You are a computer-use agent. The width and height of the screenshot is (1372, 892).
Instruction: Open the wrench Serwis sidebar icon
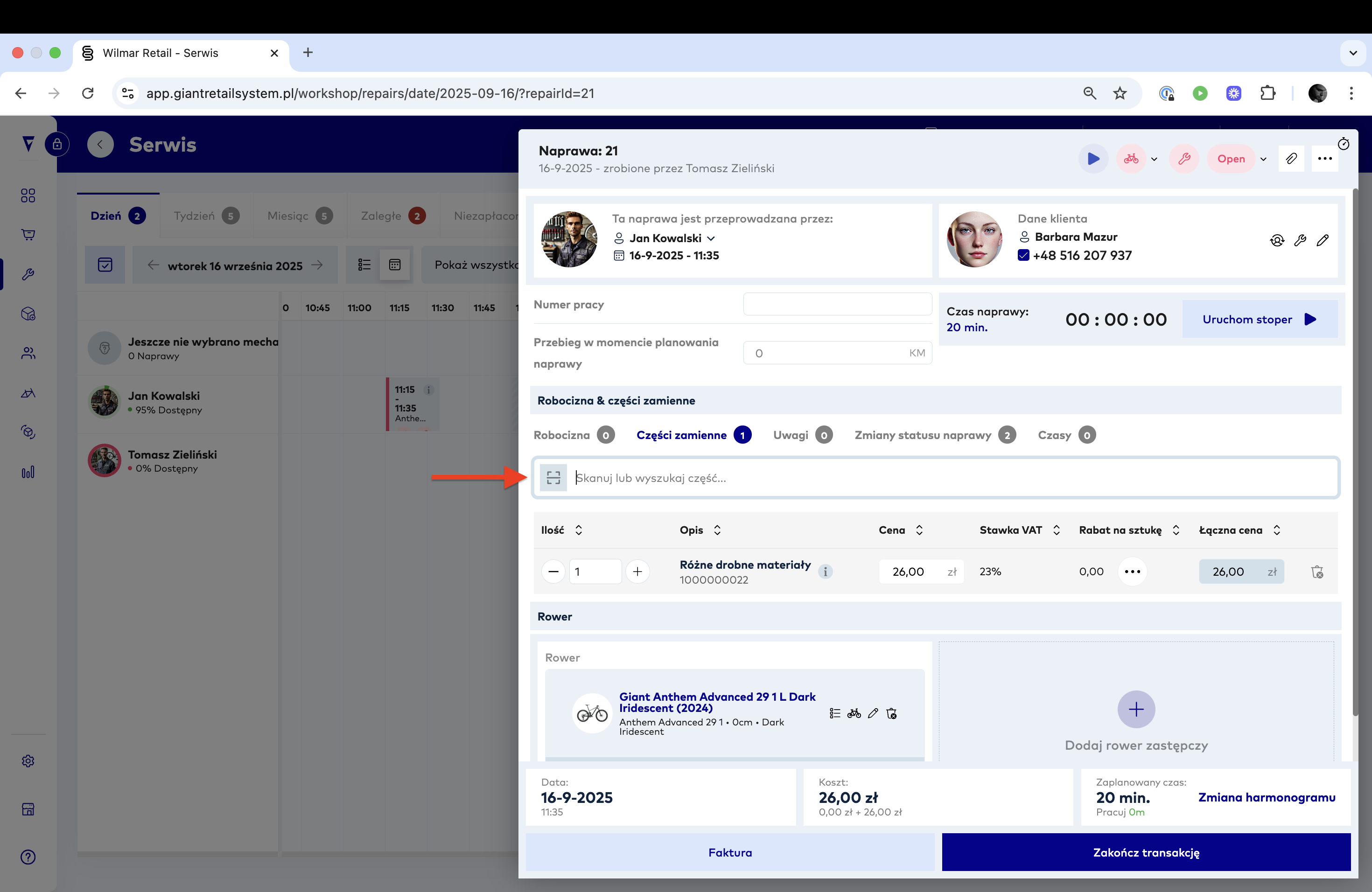28,274
